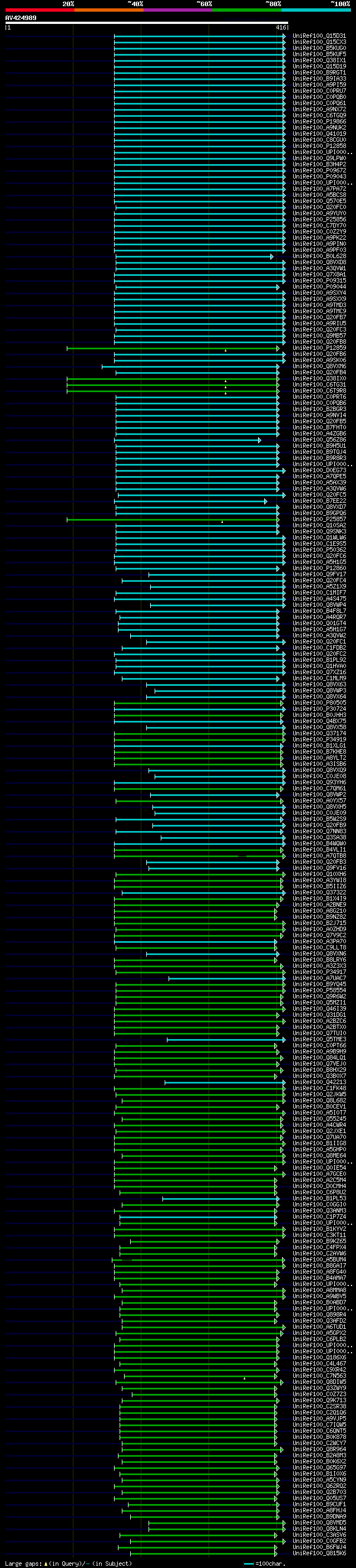Click the cyan ~100% identity legend segment

coord(316,10)
